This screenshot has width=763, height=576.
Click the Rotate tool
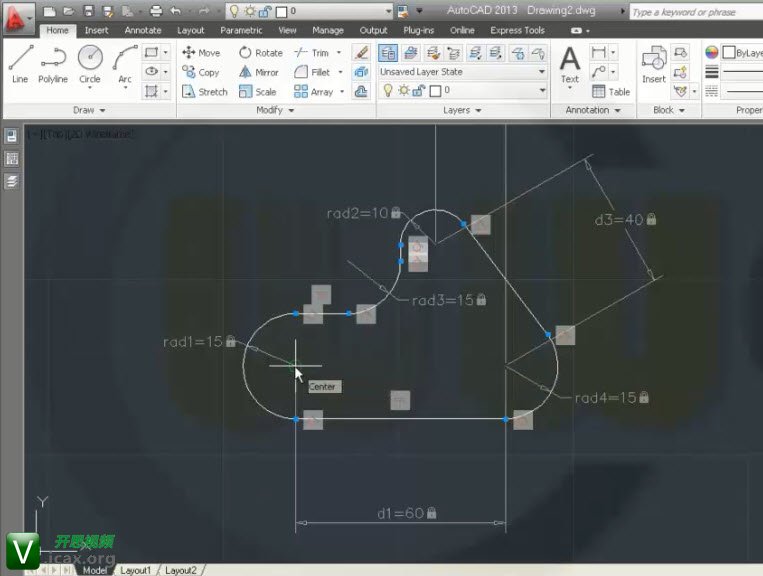(260, 53)
